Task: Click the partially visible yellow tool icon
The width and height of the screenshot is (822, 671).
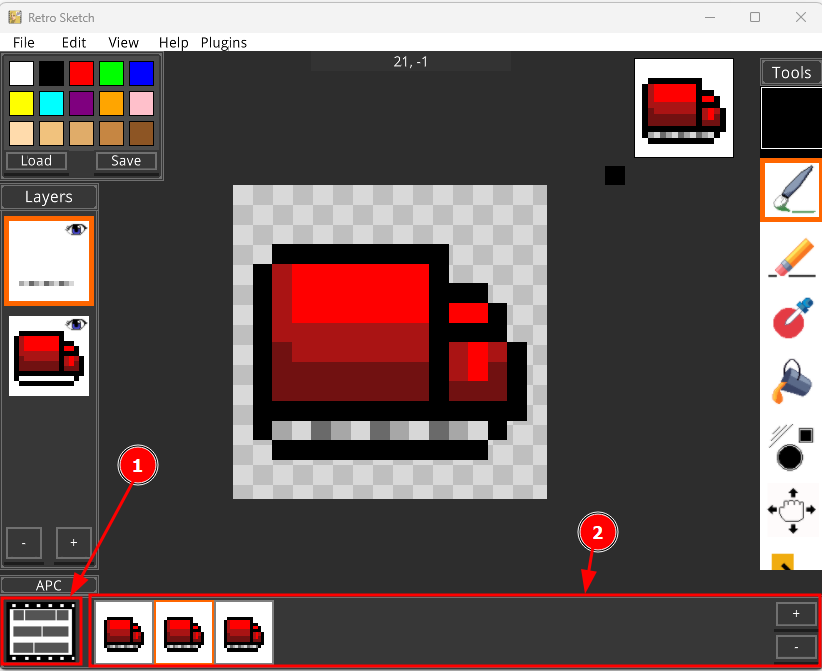Action: tap(782, 561)
